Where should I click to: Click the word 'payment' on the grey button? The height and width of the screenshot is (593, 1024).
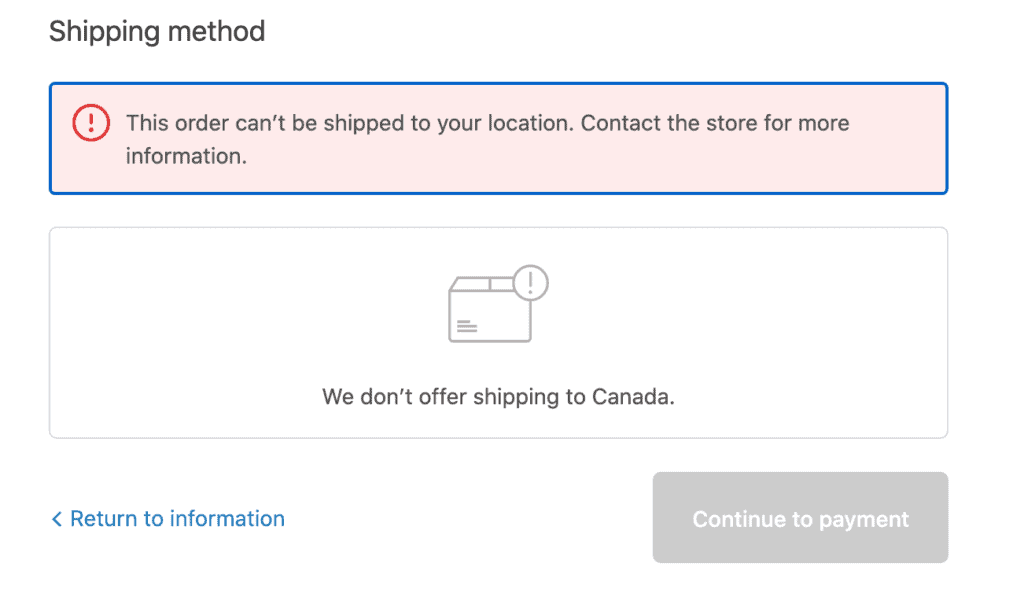[863, 520]
